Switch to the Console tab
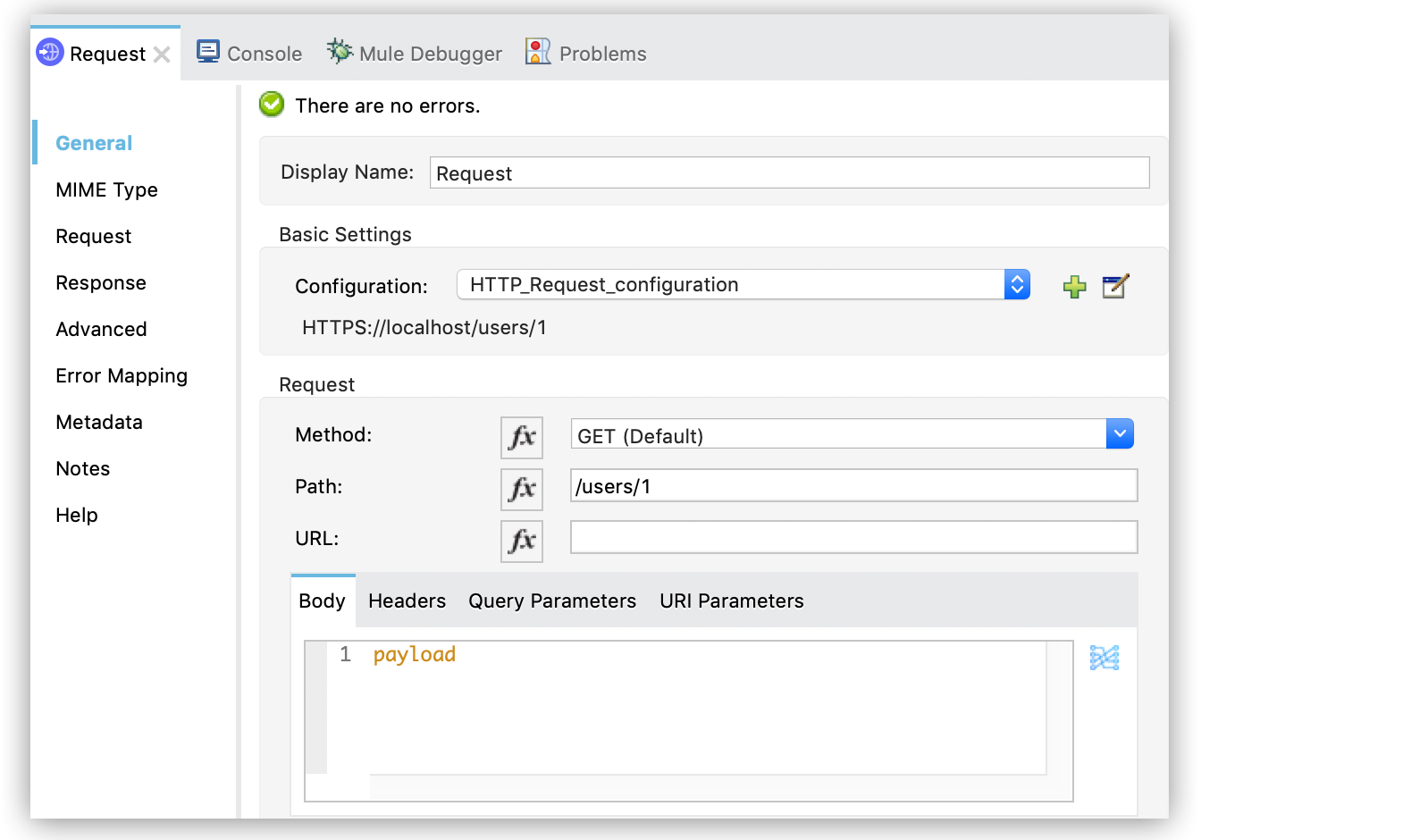 pyautogui.click(x=250, y=54)
